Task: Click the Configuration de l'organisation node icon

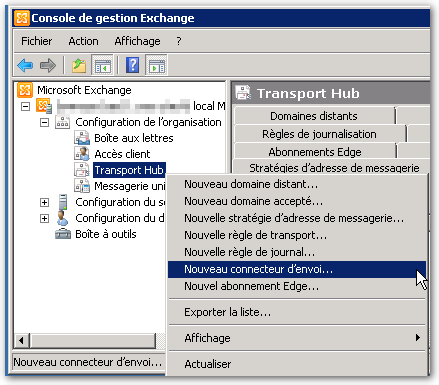Action: (x=62, y=122)
